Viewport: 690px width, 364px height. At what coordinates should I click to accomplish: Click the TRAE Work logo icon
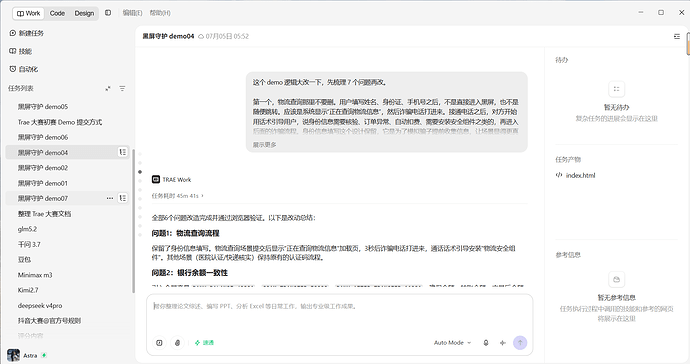point(156,180)
